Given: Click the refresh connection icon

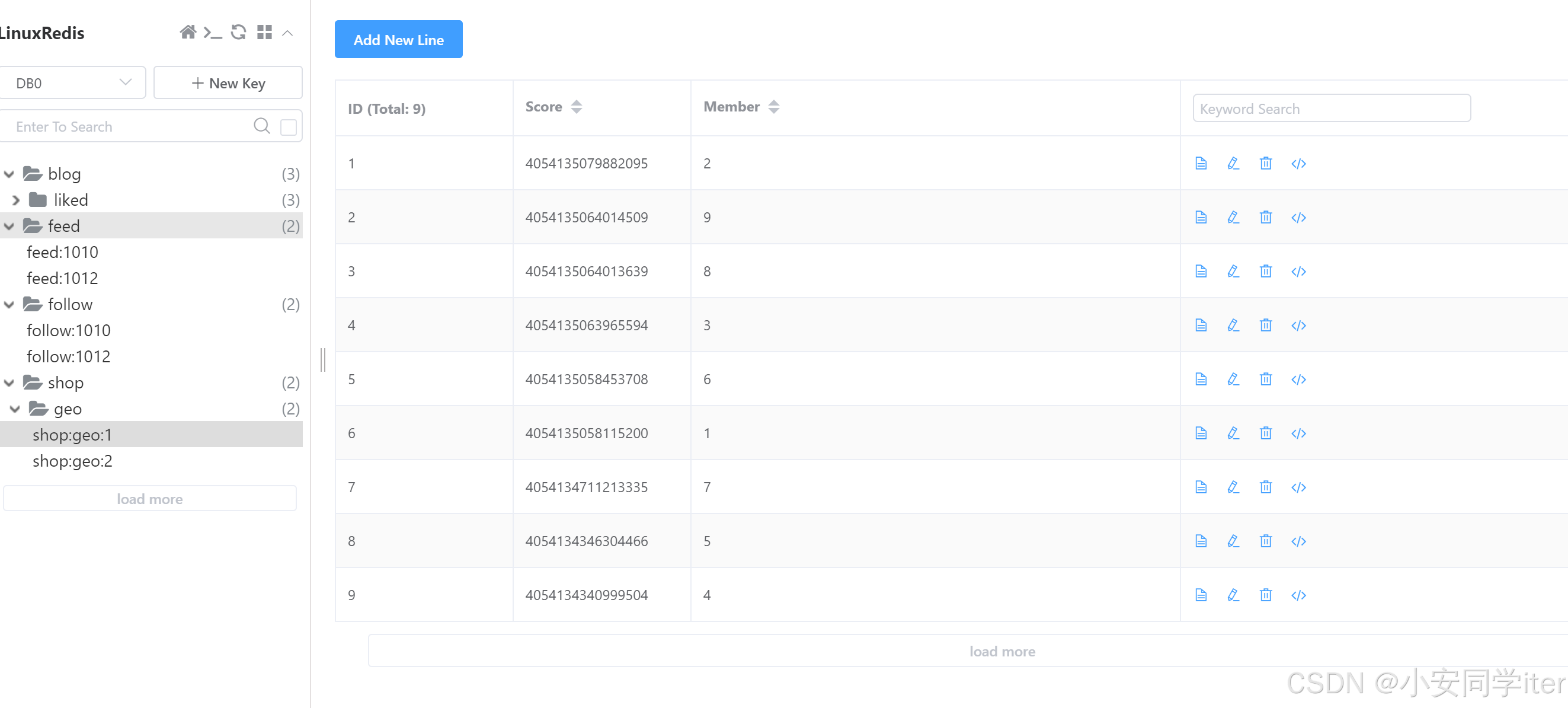Looking at the screenshot, I should point(239,32).
